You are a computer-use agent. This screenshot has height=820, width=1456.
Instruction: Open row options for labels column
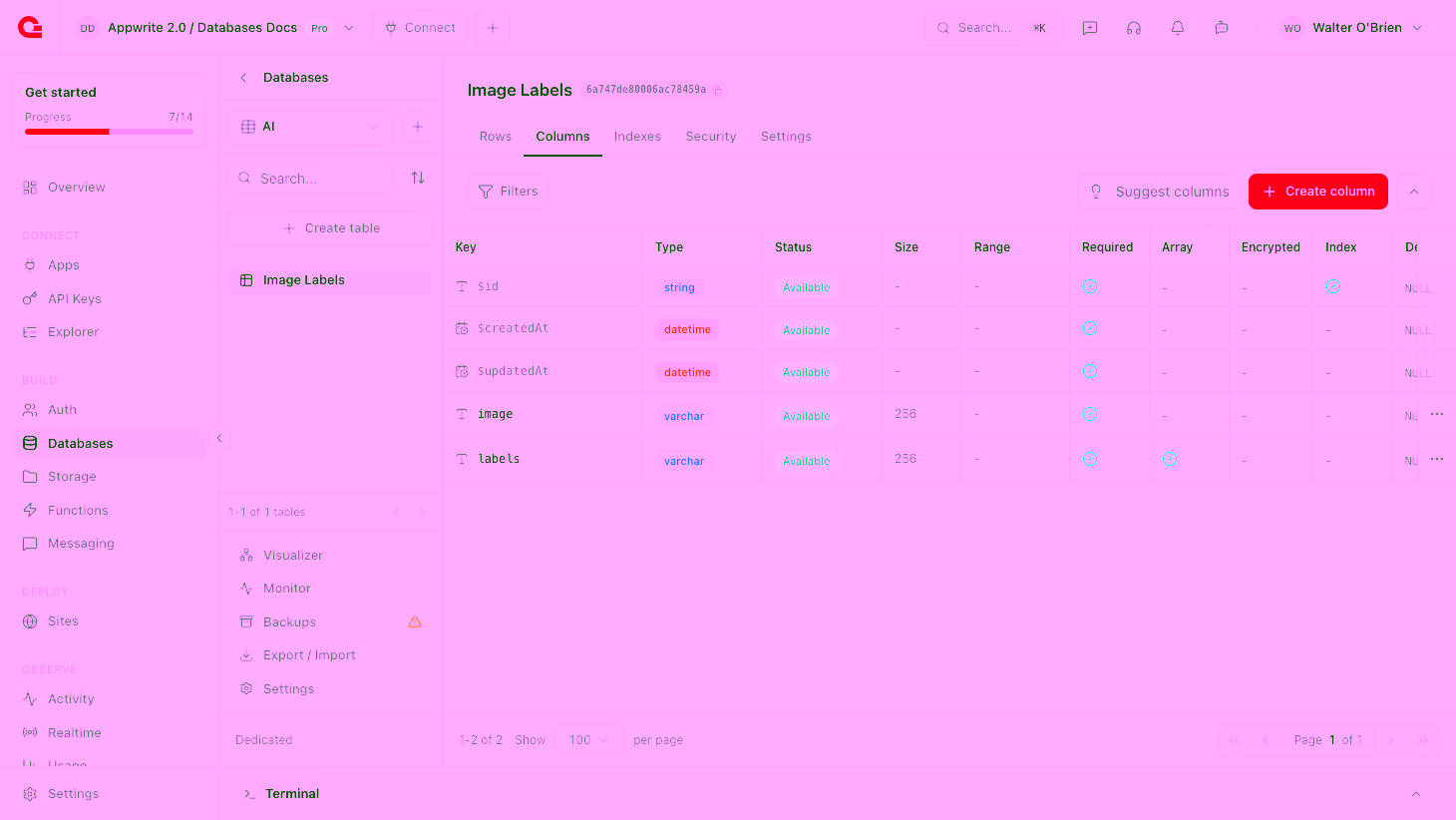coord(1437,459)
